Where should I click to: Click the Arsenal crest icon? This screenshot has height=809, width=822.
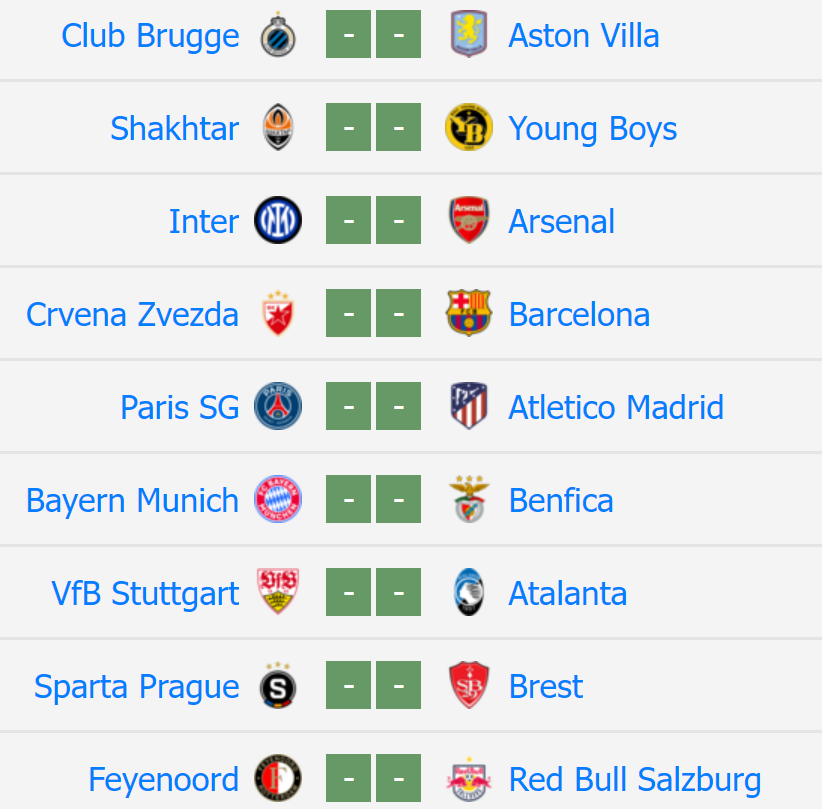[x=469, y=220]
